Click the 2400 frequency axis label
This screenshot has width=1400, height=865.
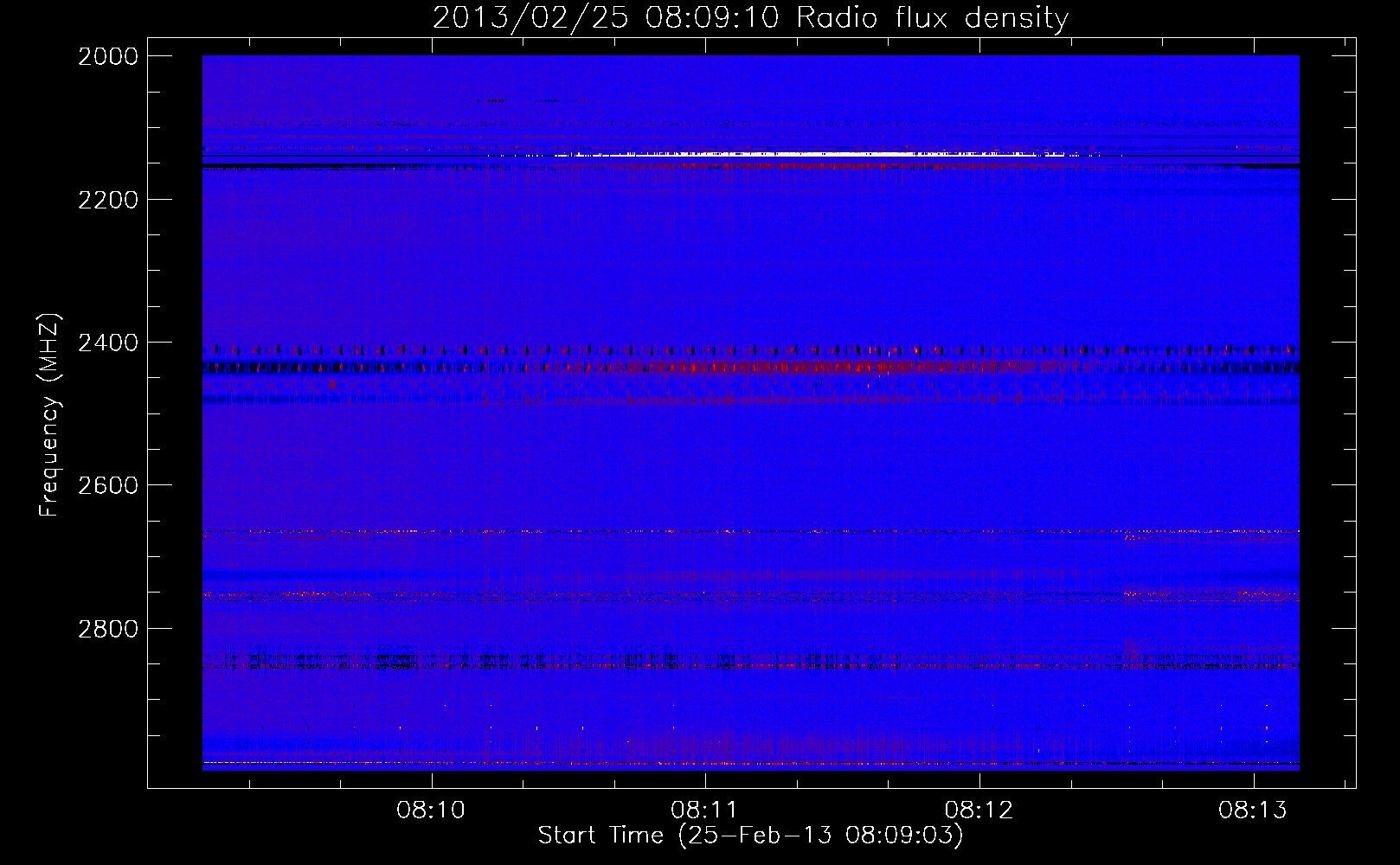tap(108, 343)
